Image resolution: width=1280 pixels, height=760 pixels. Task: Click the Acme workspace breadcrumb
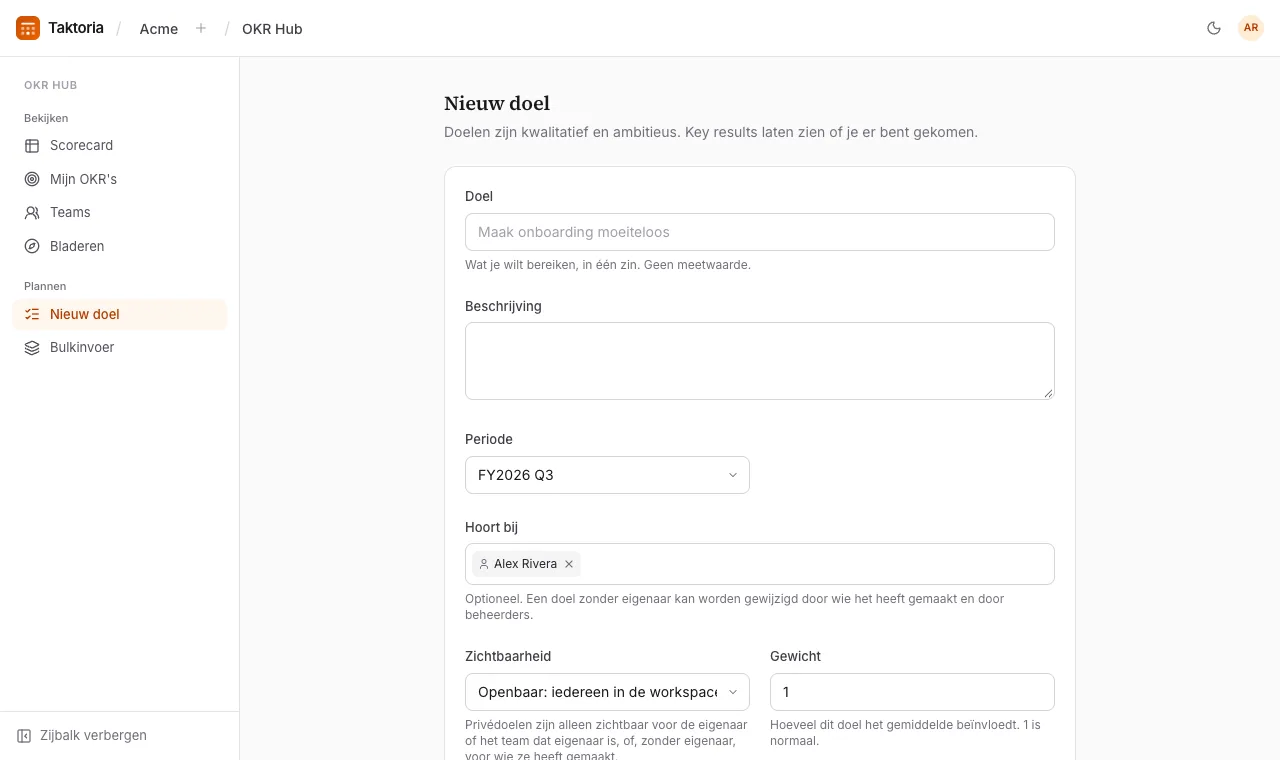159,29
